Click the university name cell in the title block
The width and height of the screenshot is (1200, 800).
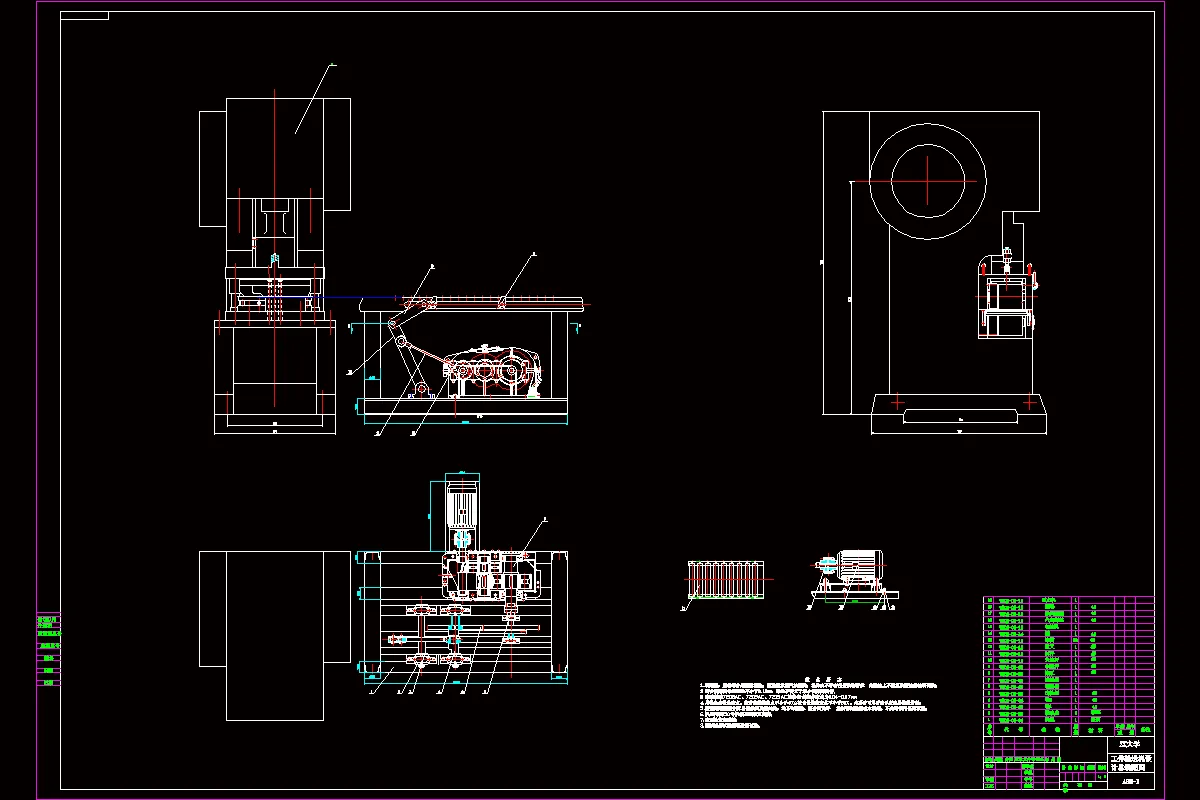pos(1130,744)
